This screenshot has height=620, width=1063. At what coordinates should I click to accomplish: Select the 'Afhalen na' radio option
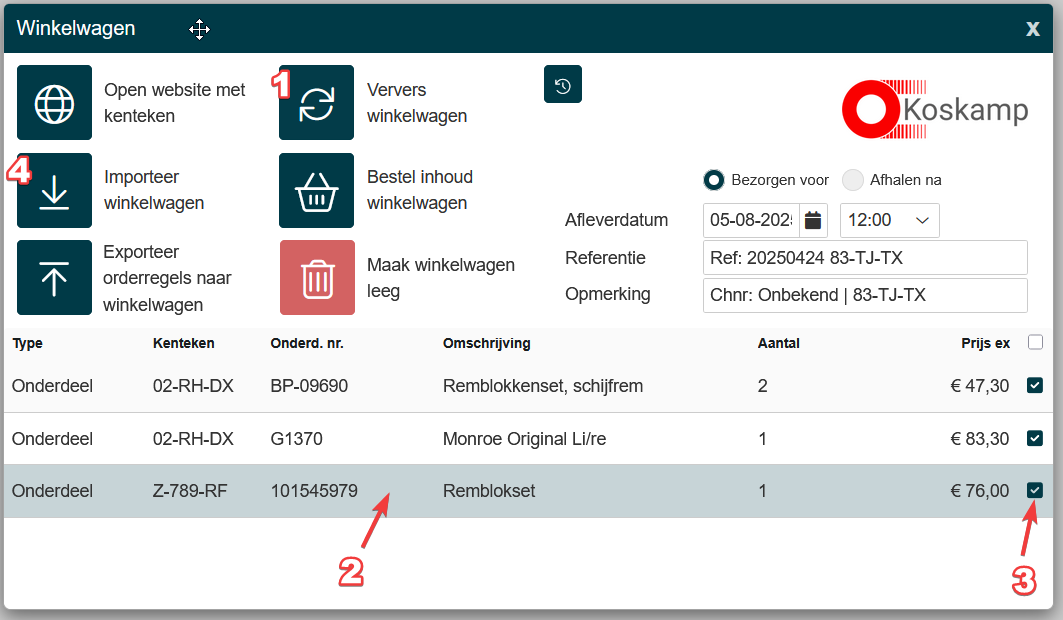click(x=852, y=180)
